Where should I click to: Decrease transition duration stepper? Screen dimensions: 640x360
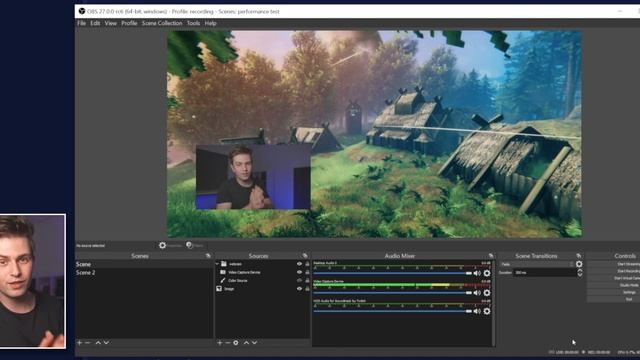580,275
